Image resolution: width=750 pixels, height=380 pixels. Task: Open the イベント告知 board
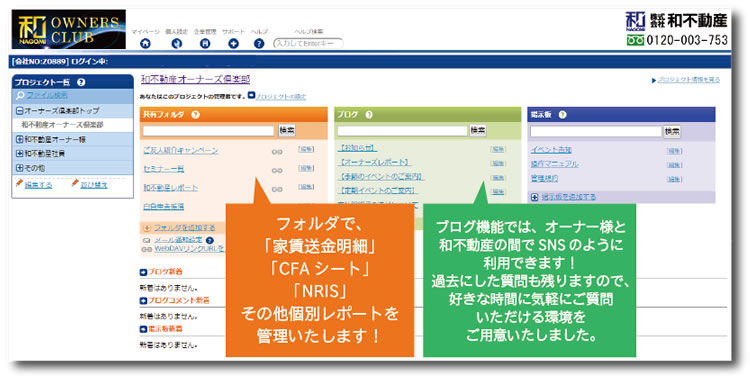point(551,150)
